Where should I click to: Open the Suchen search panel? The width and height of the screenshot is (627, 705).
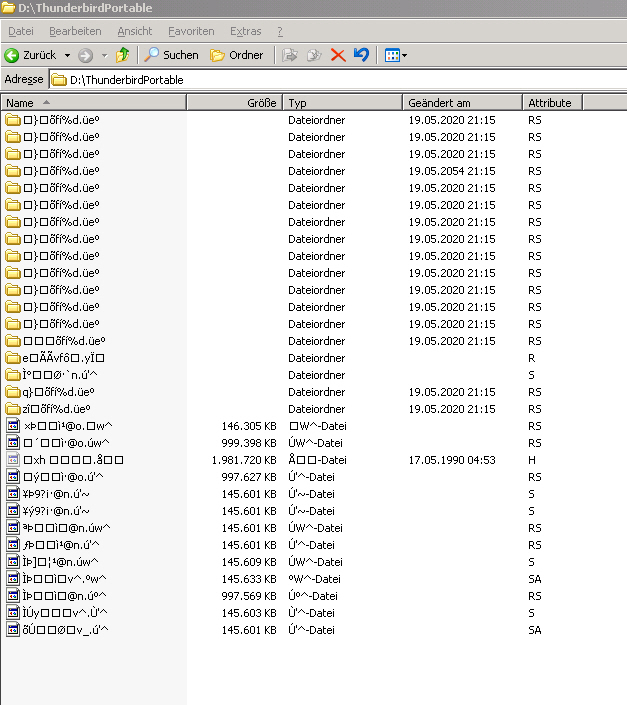[171, 55]
